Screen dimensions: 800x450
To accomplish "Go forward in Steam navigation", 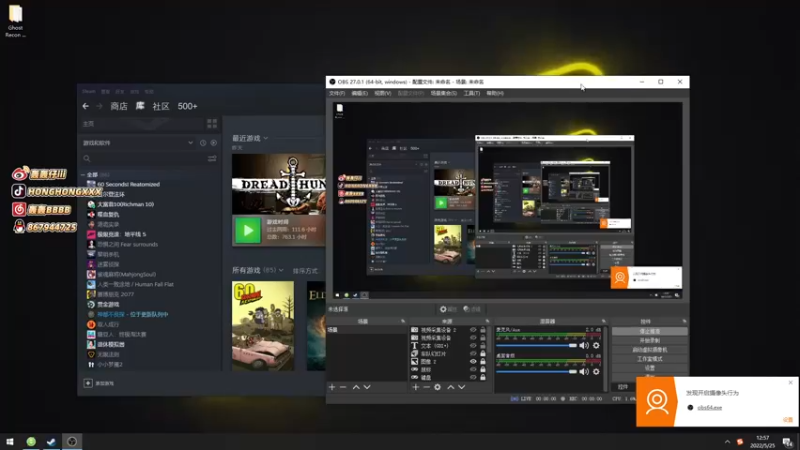I will point(99,106).
